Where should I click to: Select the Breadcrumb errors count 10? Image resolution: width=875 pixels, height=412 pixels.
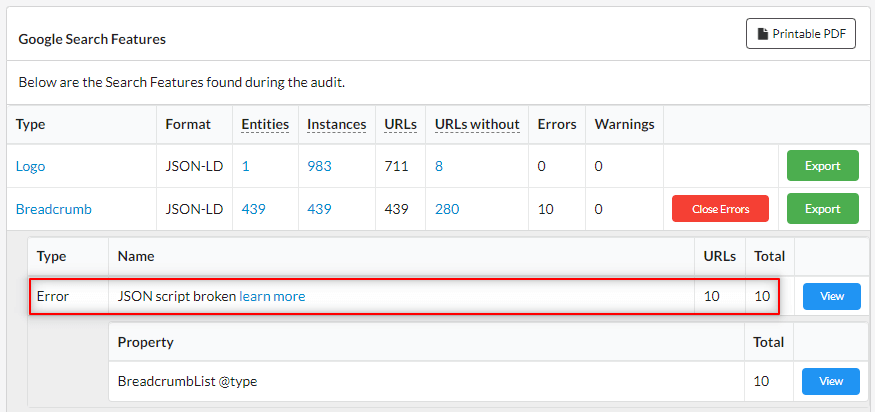coord(545,209)
